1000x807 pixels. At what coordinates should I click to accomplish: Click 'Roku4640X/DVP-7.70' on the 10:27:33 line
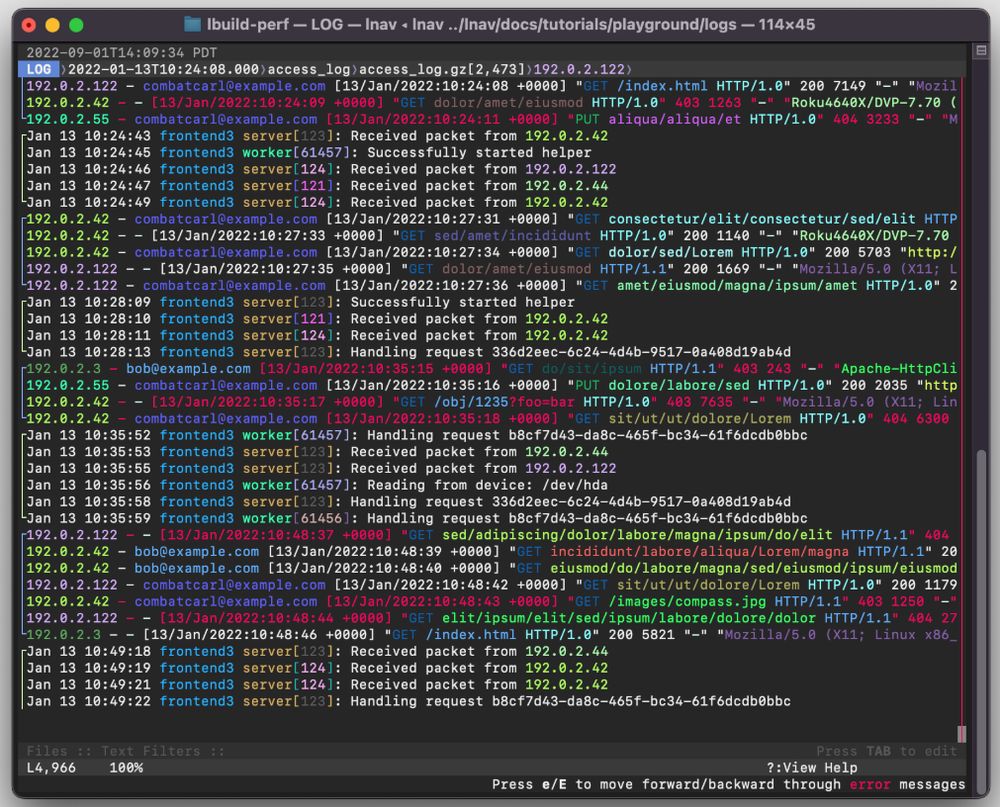click(874, 235)
